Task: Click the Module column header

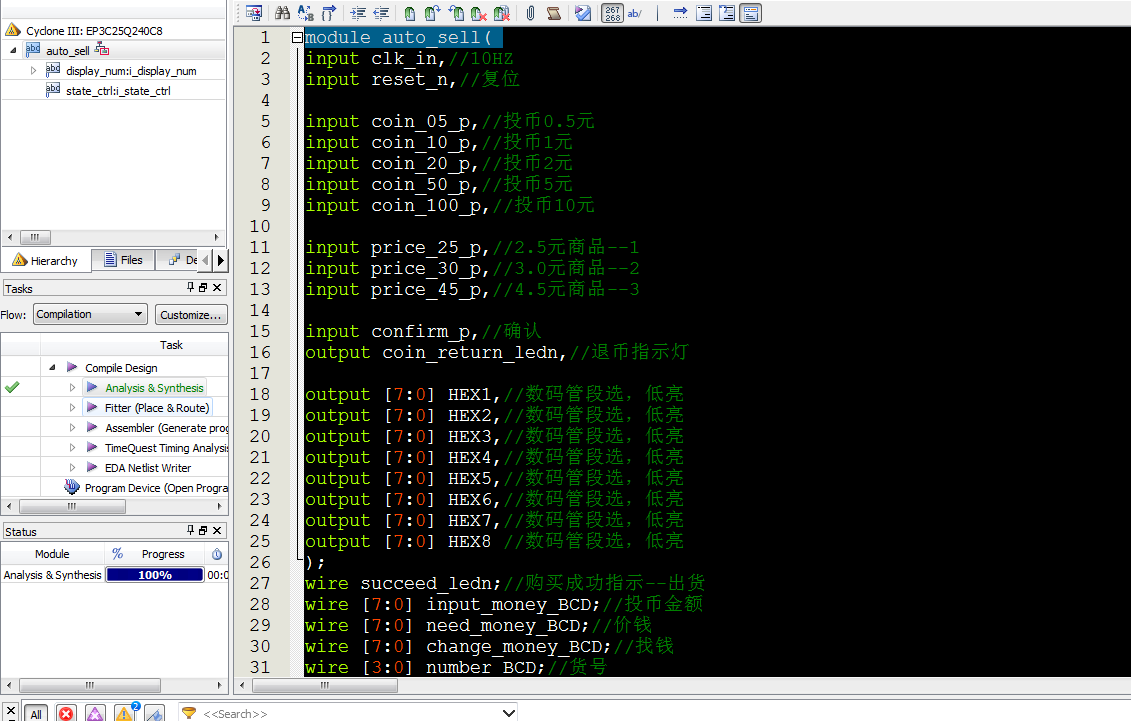Action: point(52,554)
